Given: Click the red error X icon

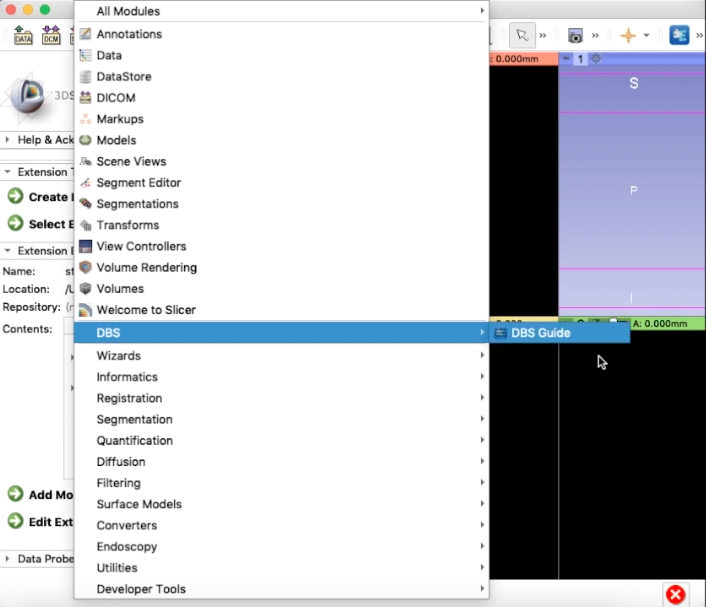Looking at the screenshot, I should tap(675, 594).
